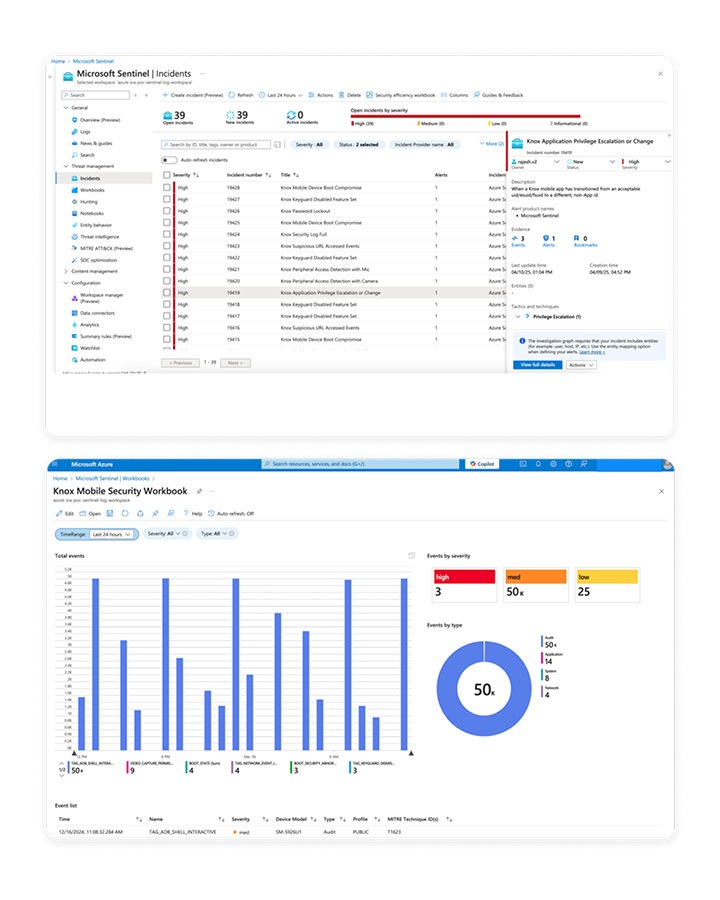Check the box for incident 19419
The width and height of the screenshot is (720, 900).
[x=167, y=293]
